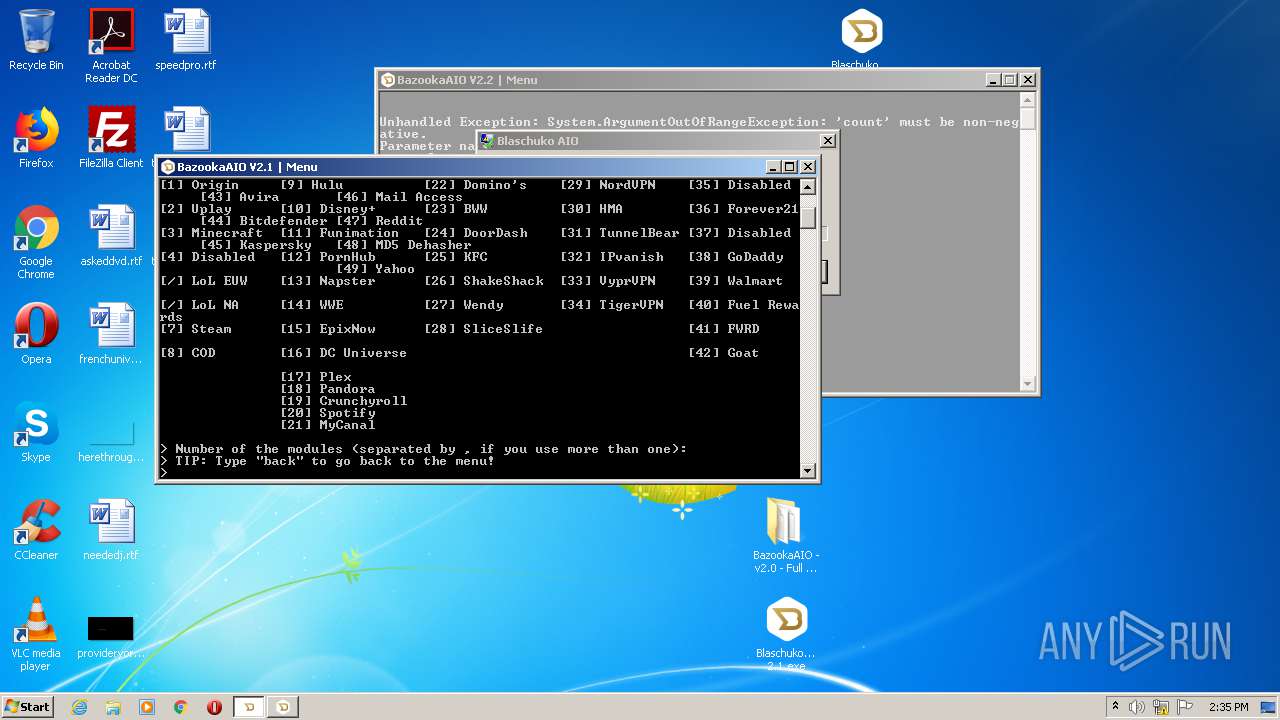Image resolution: width=1280 pixels, height=720 pixels.
Task: Click the BazookaAIO V2.2 scrollbar down arrow
Action: click(x=1027, y=383)
